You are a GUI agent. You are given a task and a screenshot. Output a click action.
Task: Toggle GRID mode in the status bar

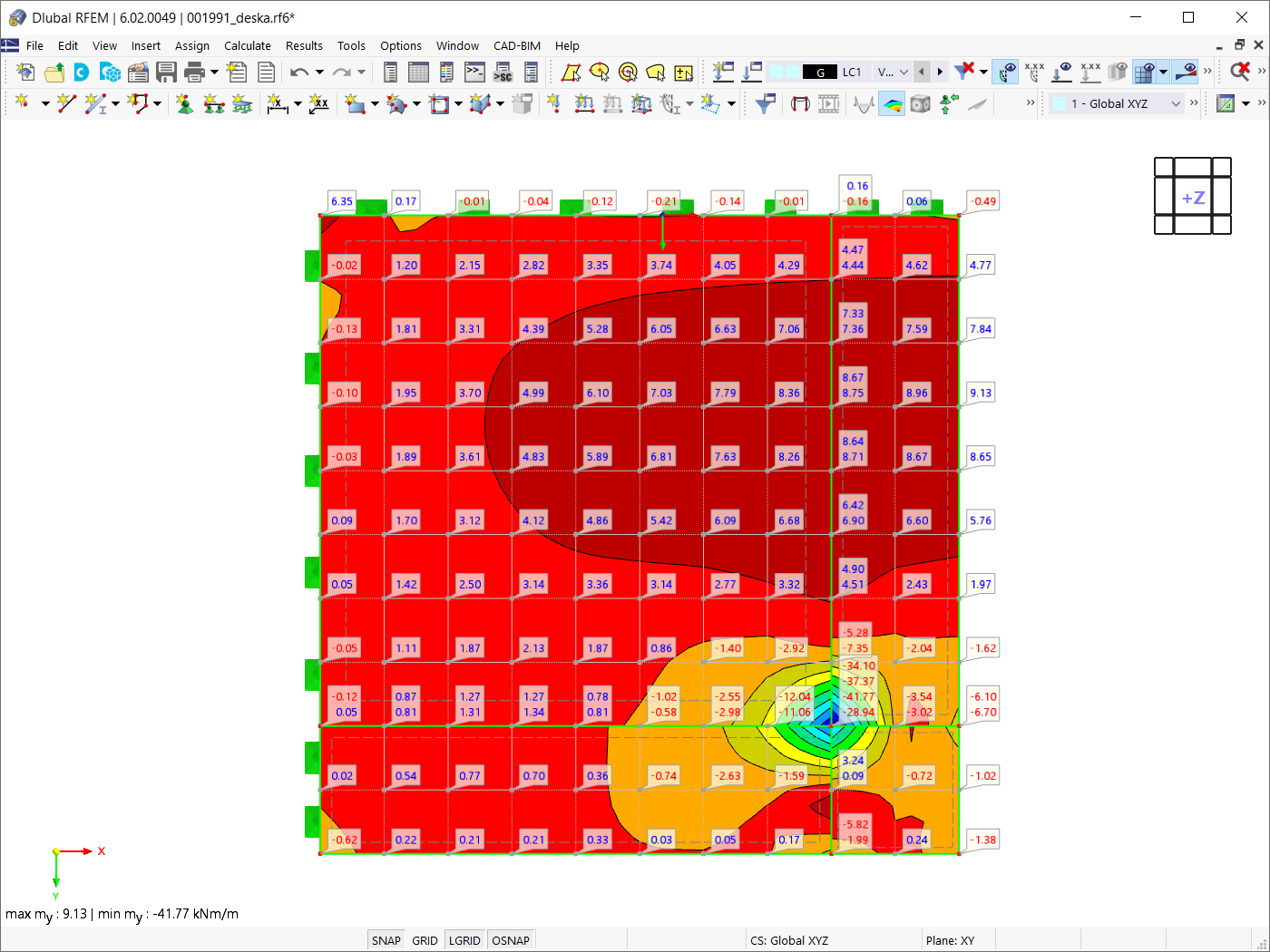point(425,940)
